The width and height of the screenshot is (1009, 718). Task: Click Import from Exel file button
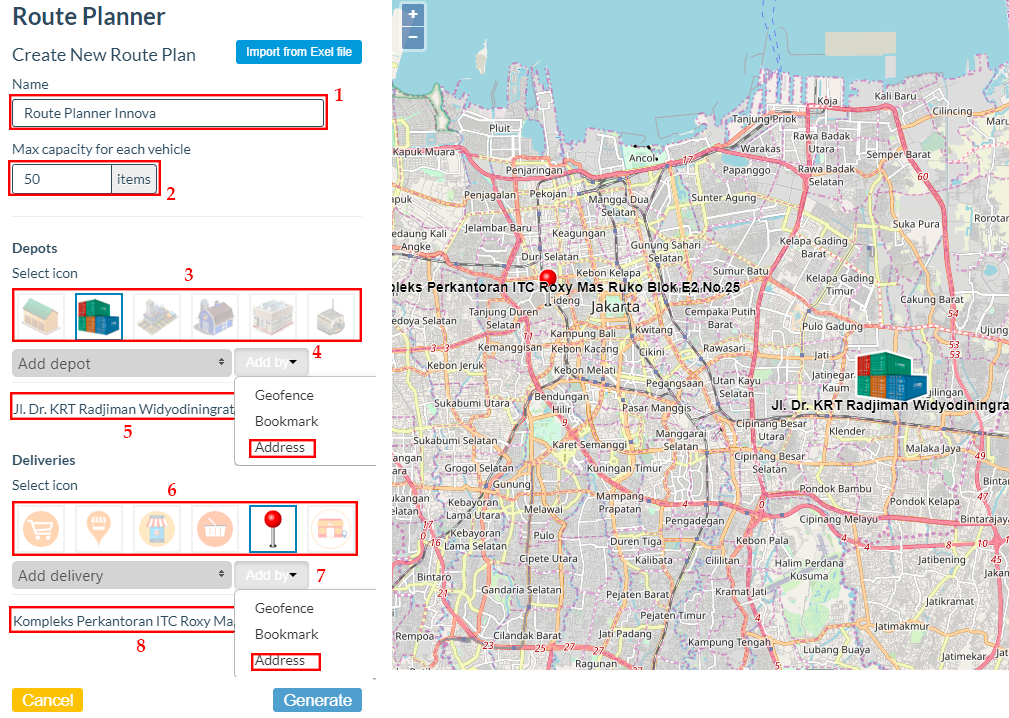pos(298,52)
